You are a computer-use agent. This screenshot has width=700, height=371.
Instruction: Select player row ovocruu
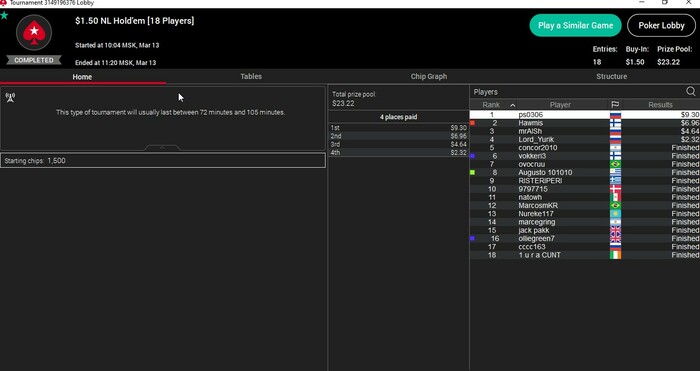pos(585,164)
